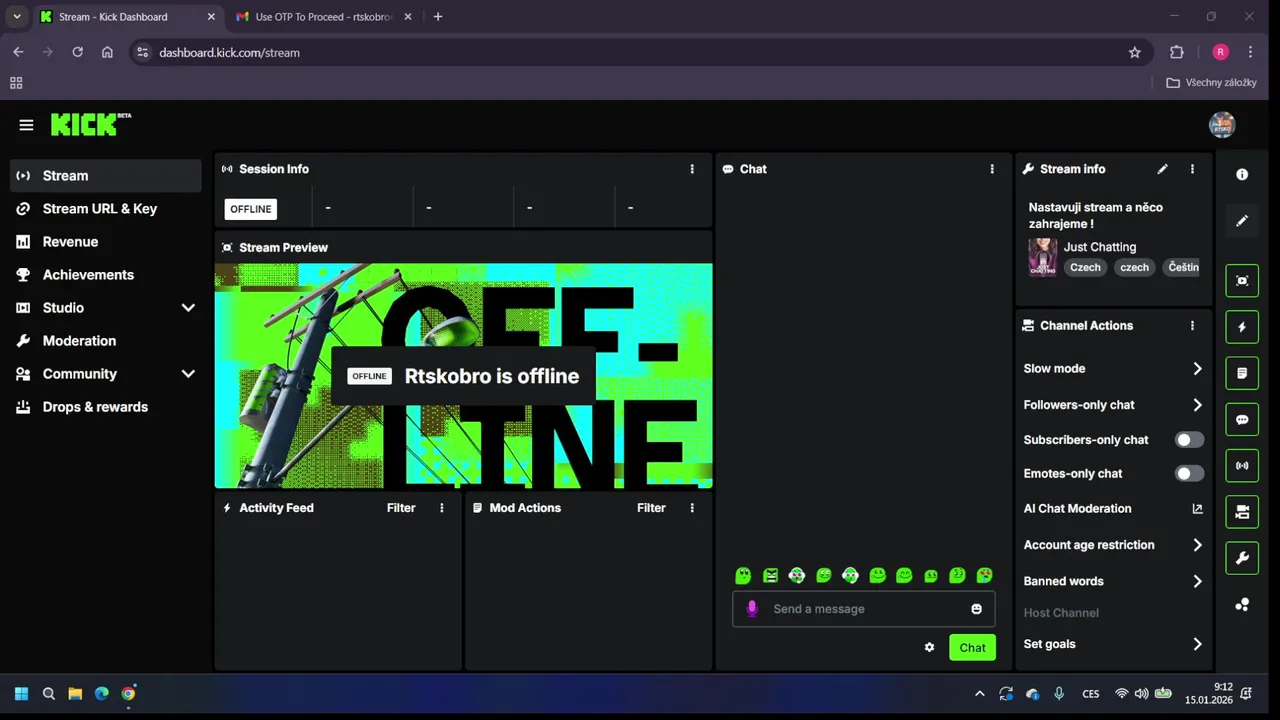Open Session Info panel options menu
The width and height of the screenshot is (1280, 720).
[692, 169]
